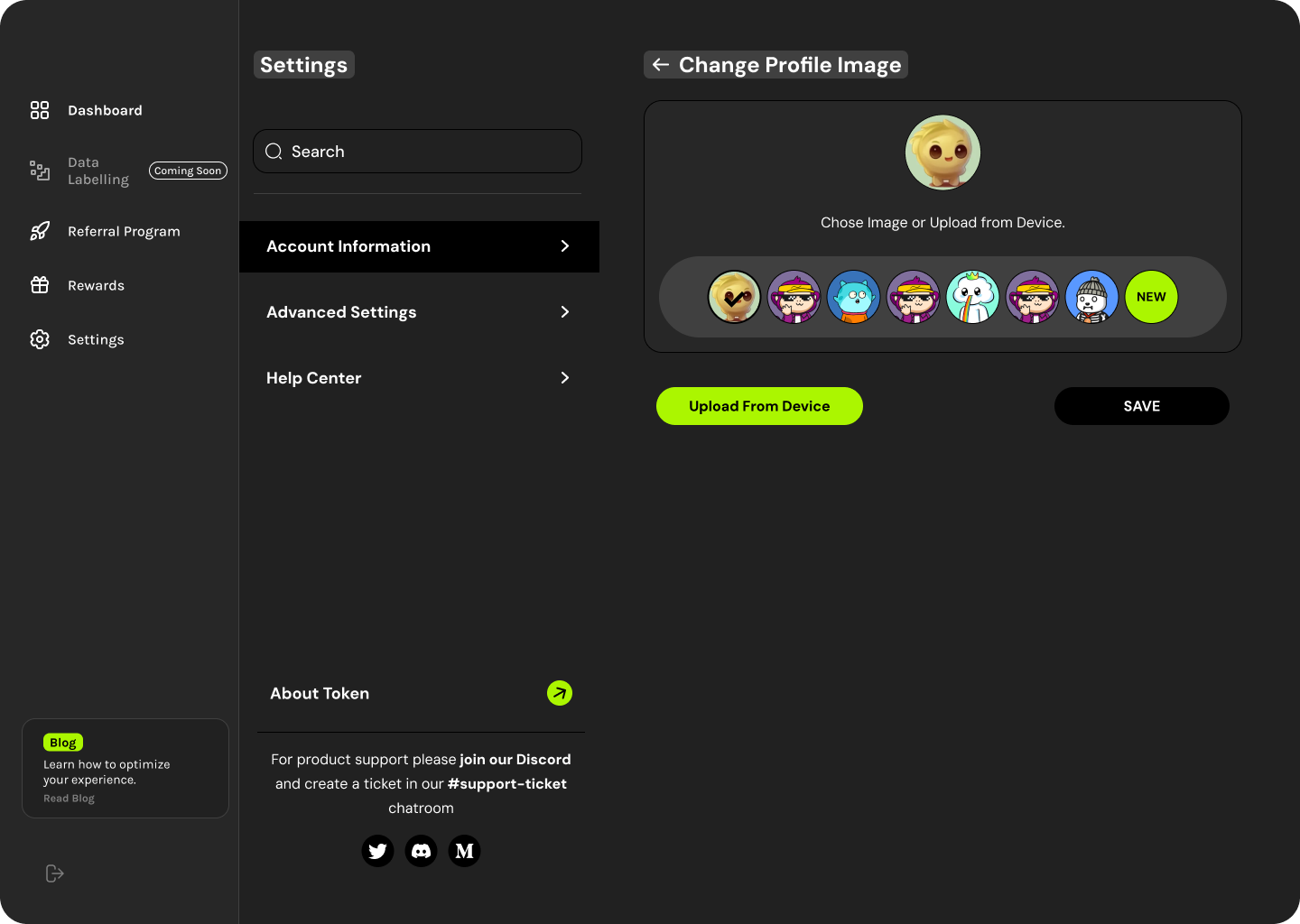Click the Medium icon
This screenshot has width=1300, height=924.
(x=464, y=851)
